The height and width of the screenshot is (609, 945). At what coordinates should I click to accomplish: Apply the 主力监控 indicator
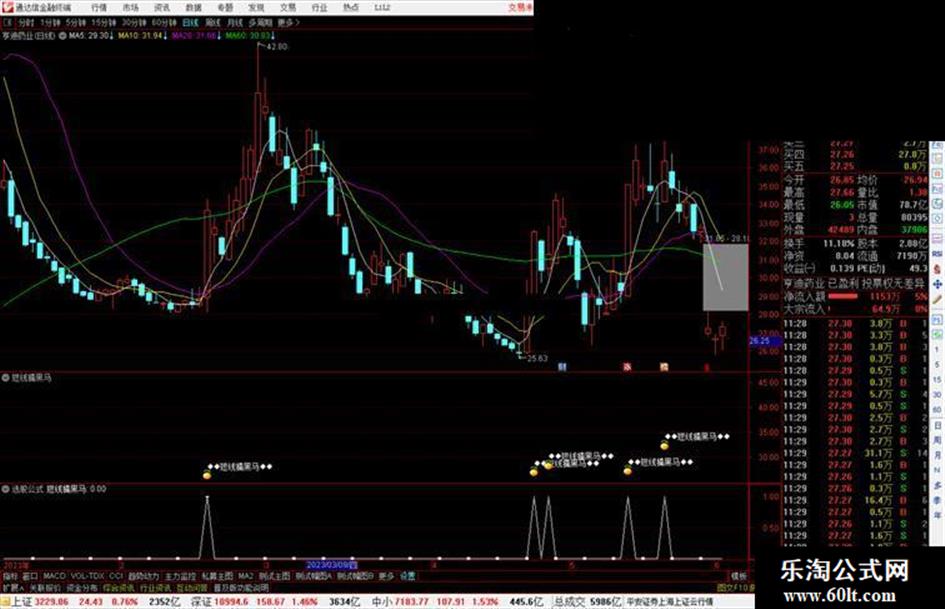pyautogui.click(x=180, y=576)
